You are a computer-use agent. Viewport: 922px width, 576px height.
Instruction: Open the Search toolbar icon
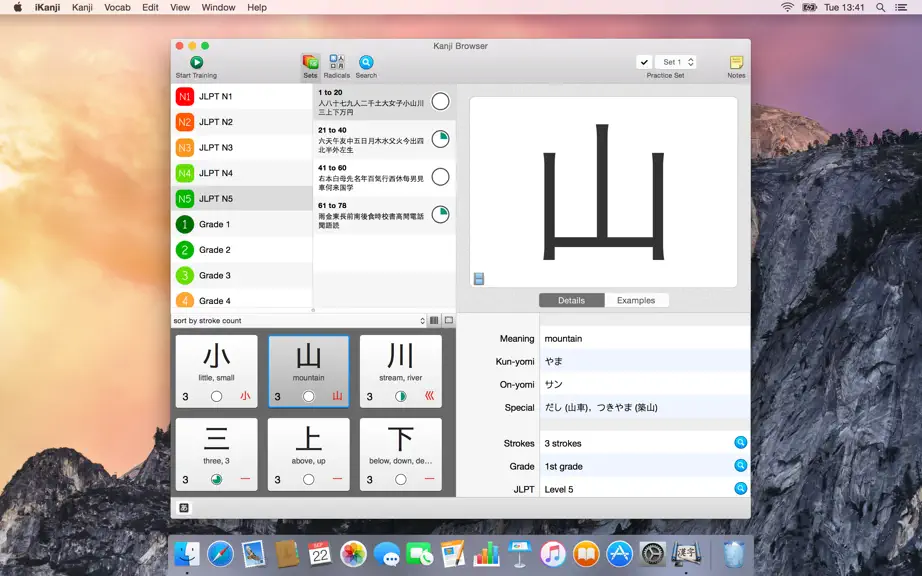(x=366, y=62)
